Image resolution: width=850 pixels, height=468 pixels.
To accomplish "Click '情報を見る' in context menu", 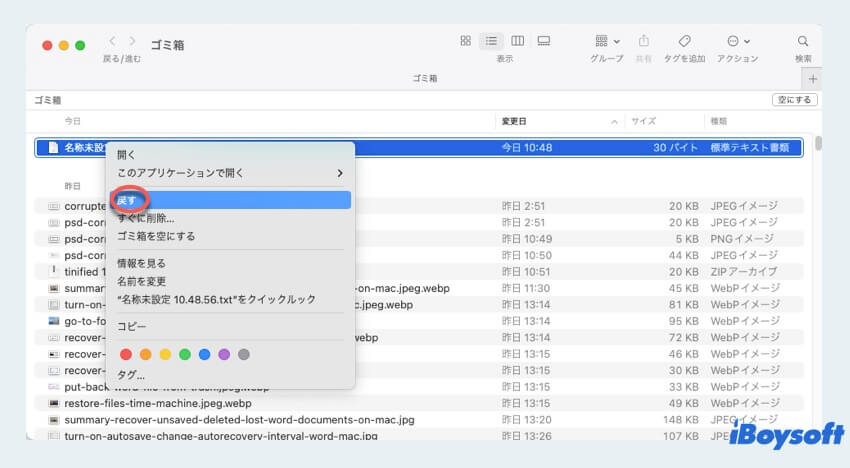I will 141,263.
